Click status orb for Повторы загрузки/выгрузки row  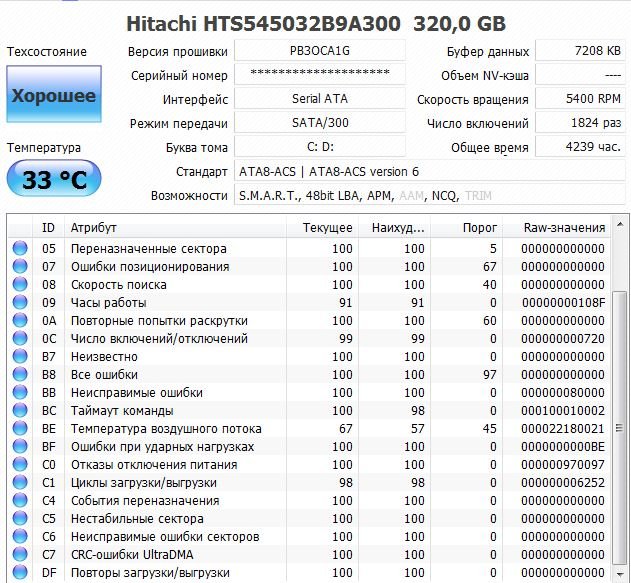[20, 572]
